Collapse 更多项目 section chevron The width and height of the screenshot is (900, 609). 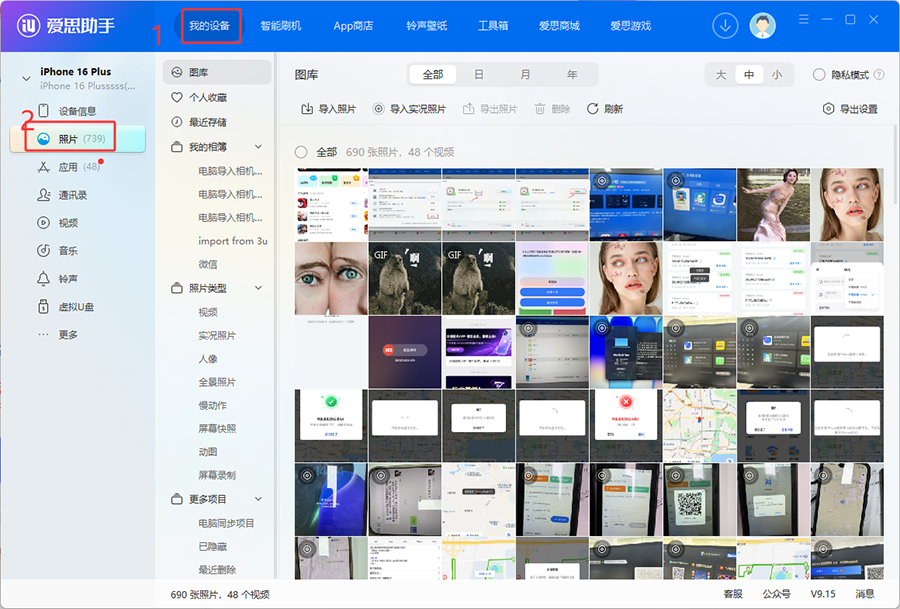tap(258, 499)
